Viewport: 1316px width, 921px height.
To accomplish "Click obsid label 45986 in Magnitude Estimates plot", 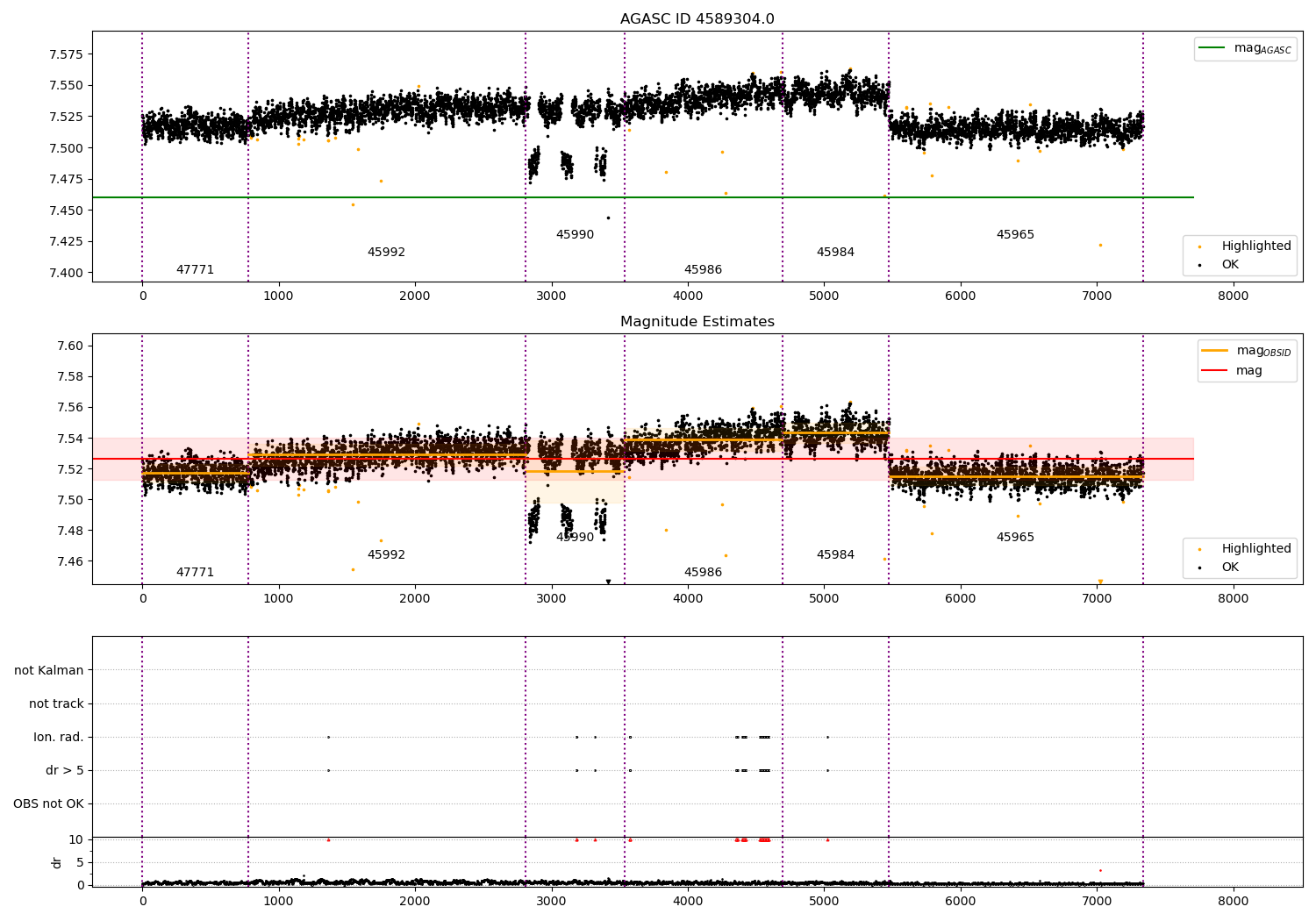I will click(703, 573).
